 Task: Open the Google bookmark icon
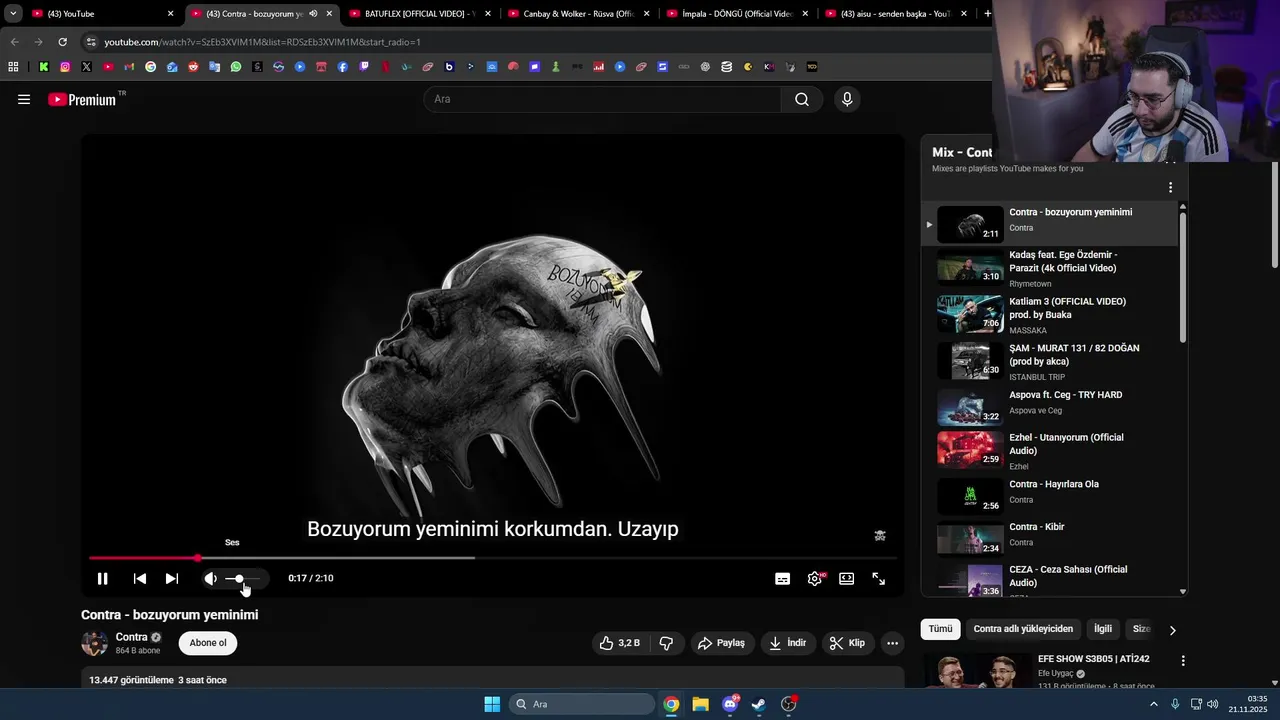[x=150, y=67]
